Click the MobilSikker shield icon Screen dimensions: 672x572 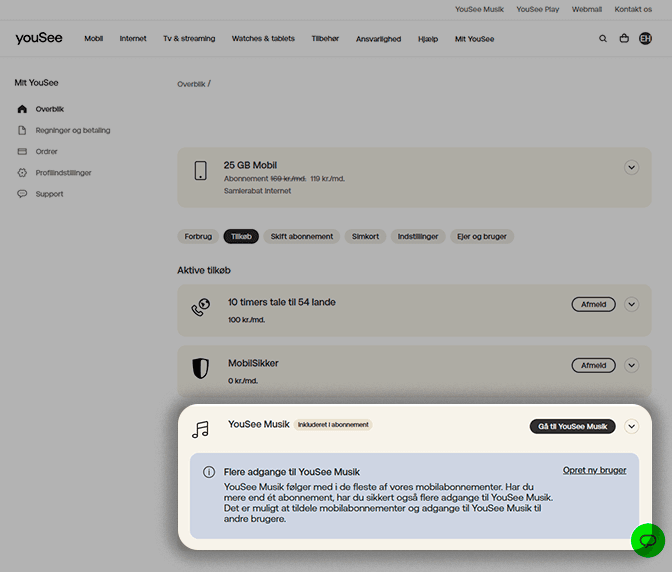pos(201,369)
